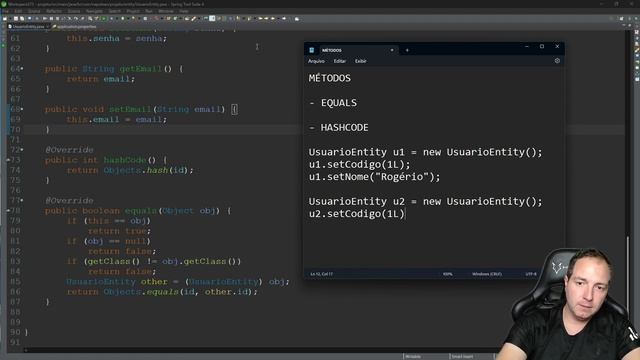
Task: Click the Smart Insert status bar entry
Action: click(x=462, y=357)
